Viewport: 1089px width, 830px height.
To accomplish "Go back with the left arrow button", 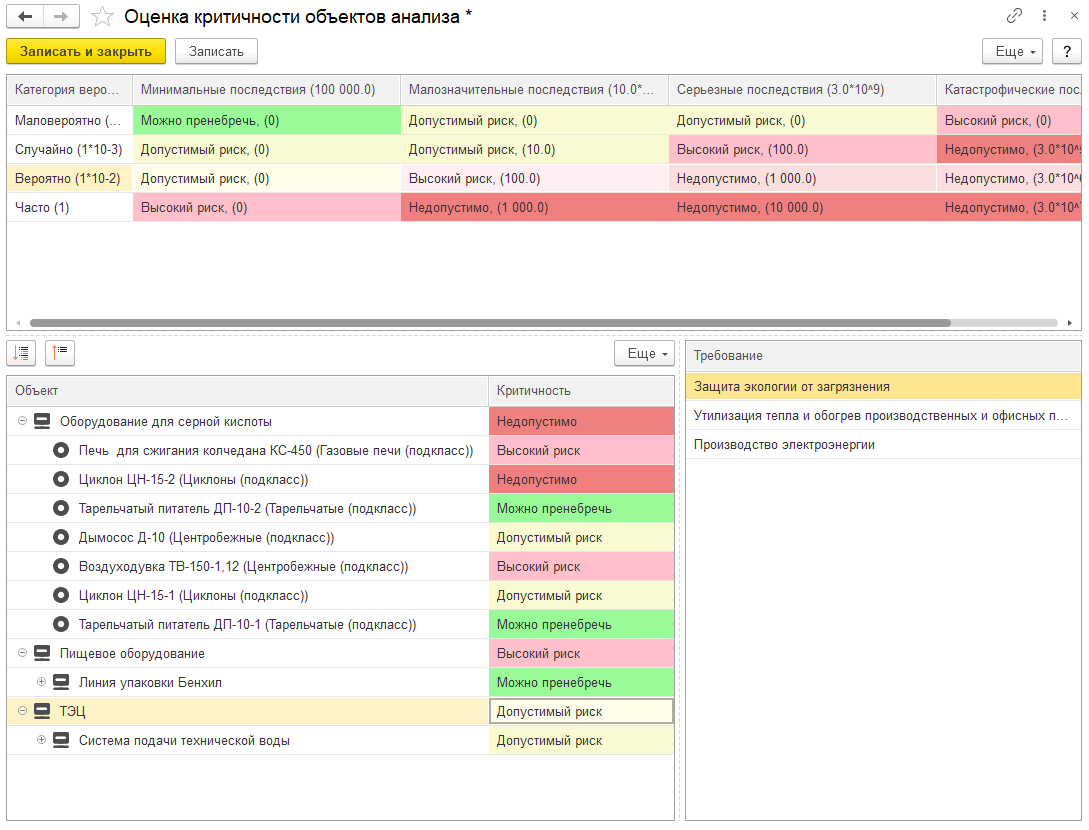I will coord(25,17).
